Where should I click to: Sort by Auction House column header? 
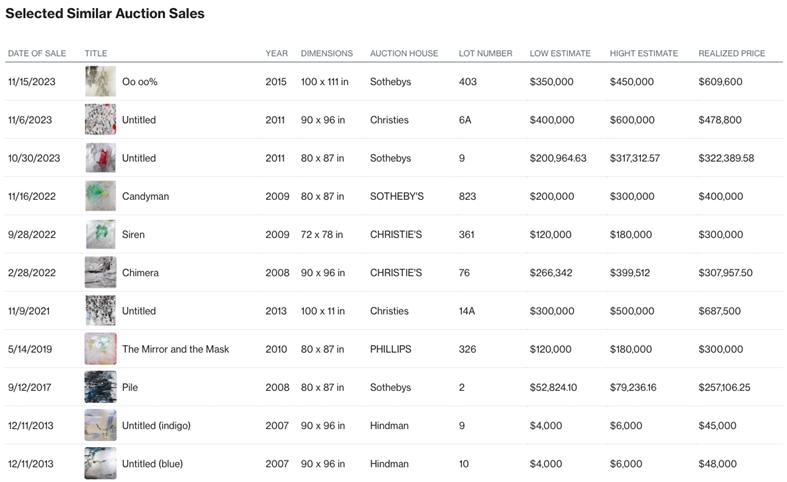(x=403, y=53)
